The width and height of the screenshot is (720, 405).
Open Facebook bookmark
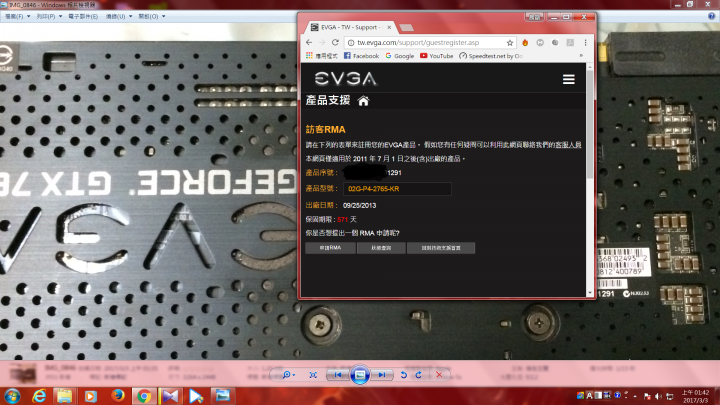361,56
